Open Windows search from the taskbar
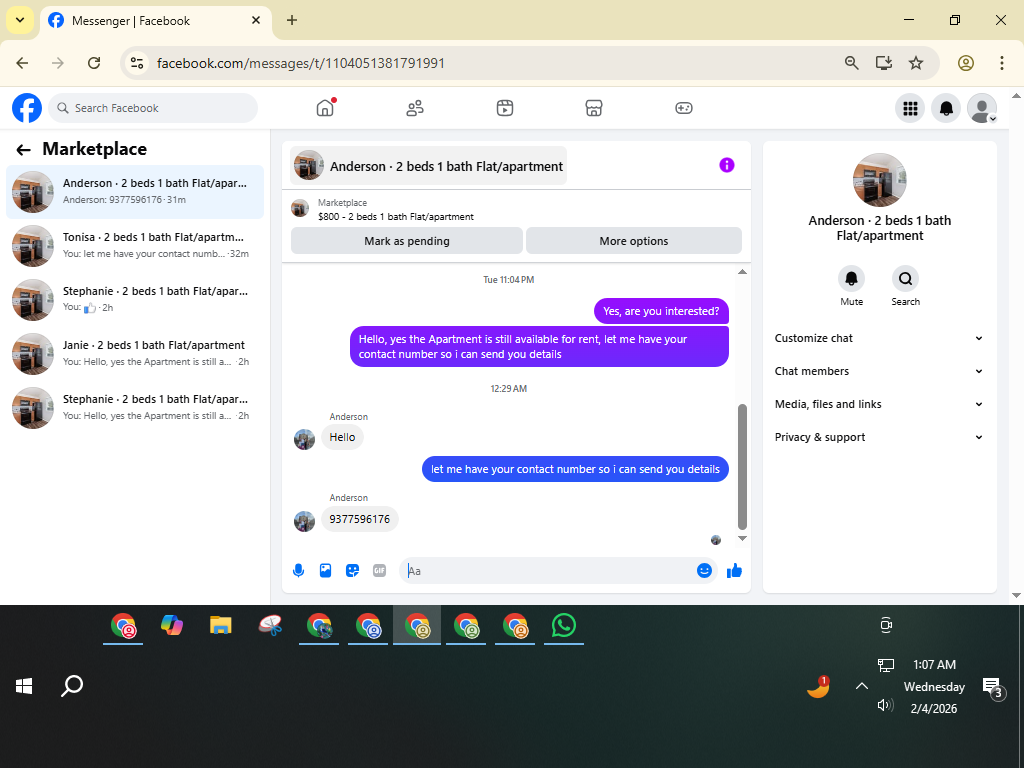Screen dimensions: 1024x768 point(72,686)
